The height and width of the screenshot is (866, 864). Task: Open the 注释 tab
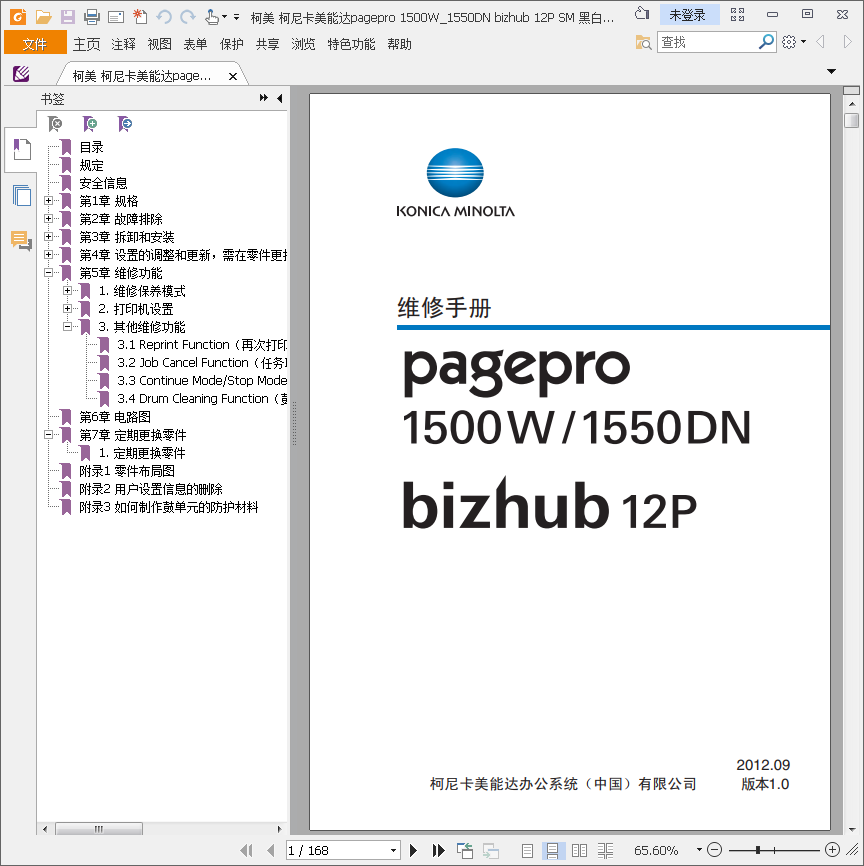point(123,44)
